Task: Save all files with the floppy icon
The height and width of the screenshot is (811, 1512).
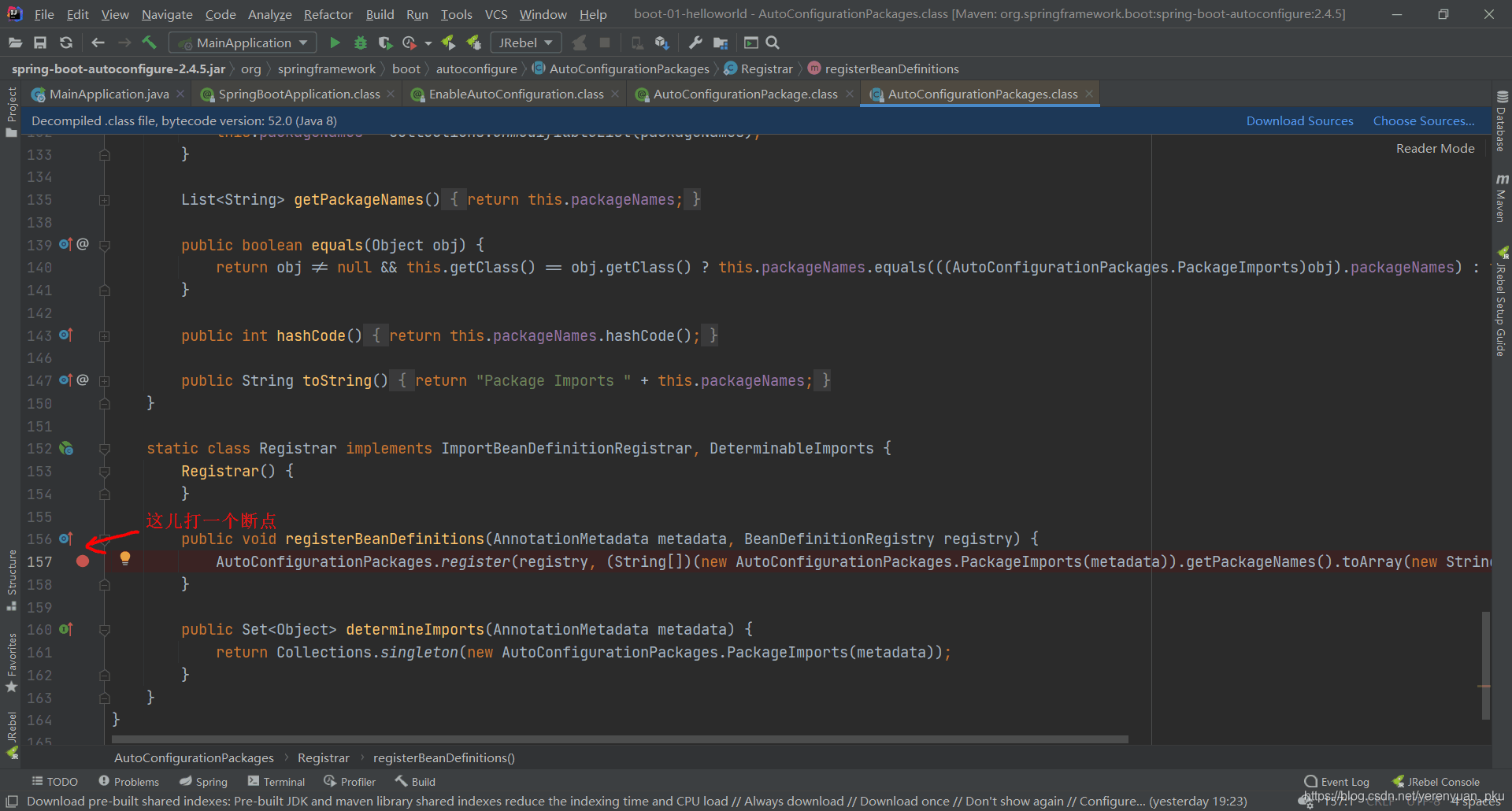Action: coord(40,43)
